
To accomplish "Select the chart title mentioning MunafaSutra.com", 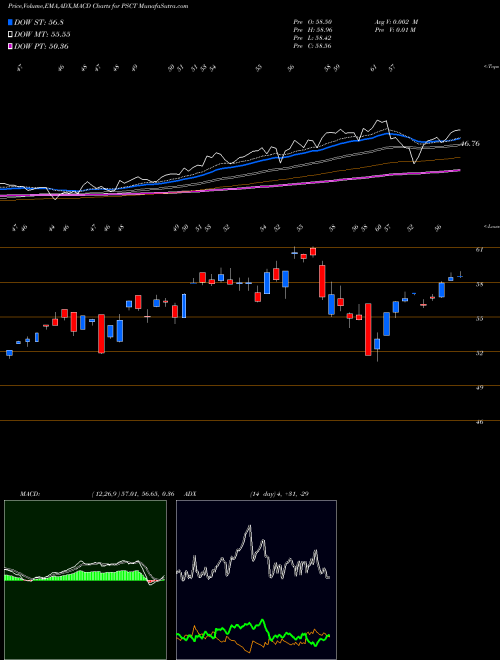I will [x=98, y=6].
